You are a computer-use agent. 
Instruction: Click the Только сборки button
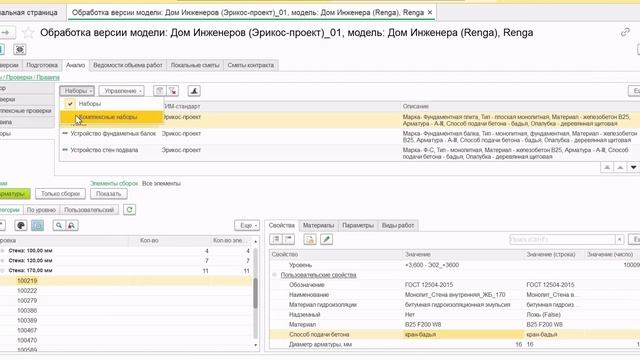pyautogui.click(x=60, y=194)
